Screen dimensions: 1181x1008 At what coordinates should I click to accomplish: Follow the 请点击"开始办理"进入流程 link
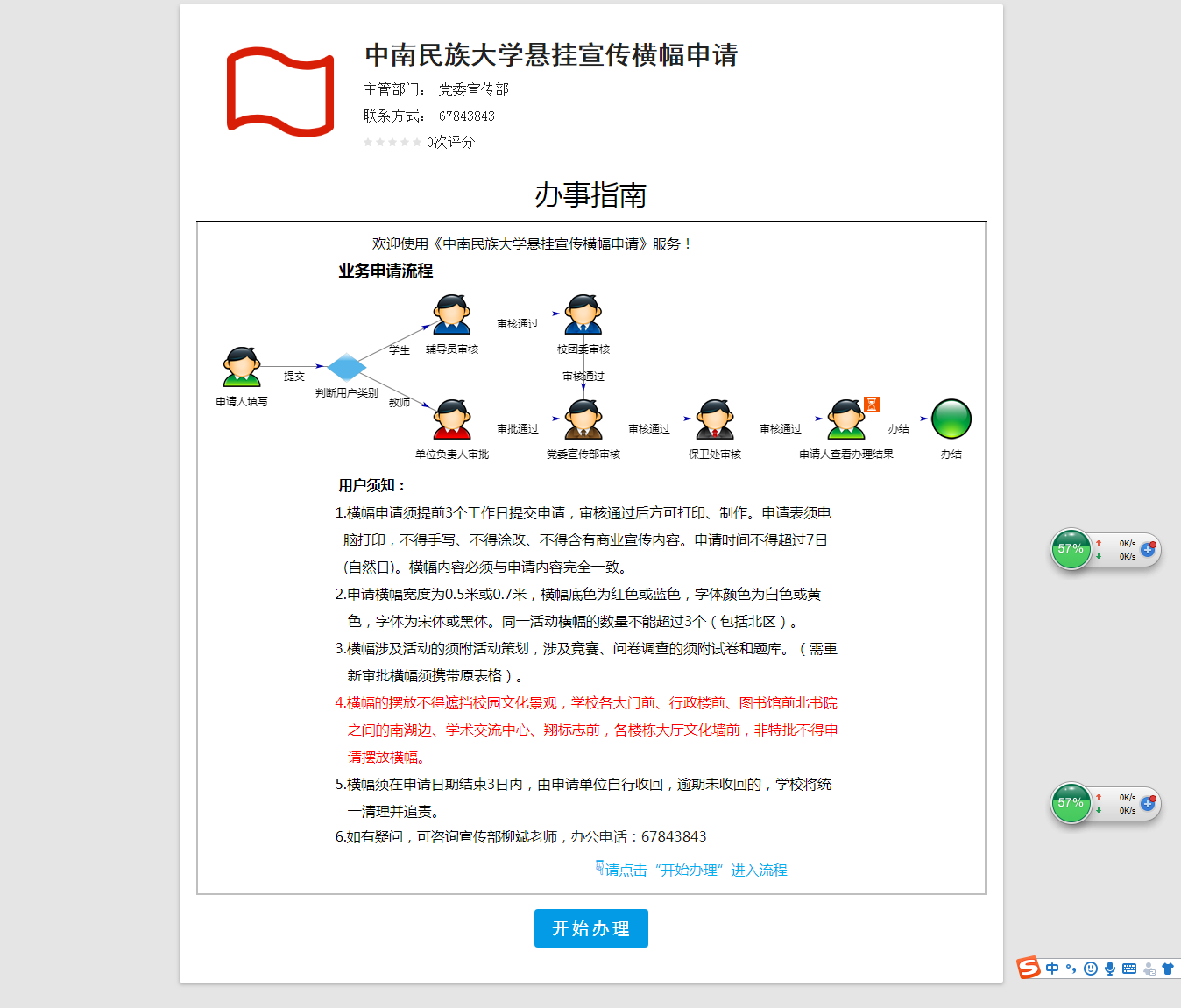(x=697, y=870)
